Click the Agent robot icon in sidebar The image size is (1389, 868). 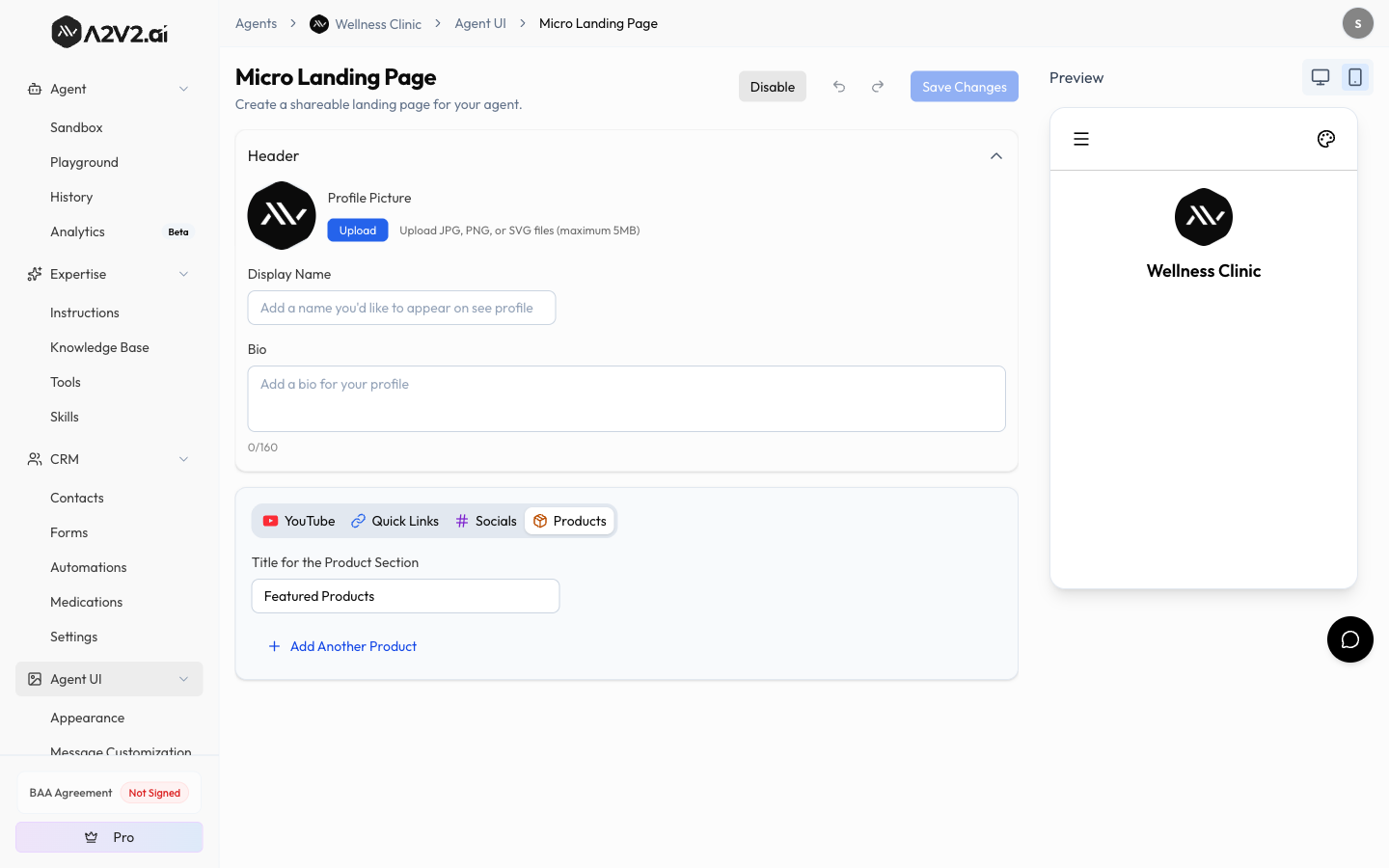(x=35, y=89)
